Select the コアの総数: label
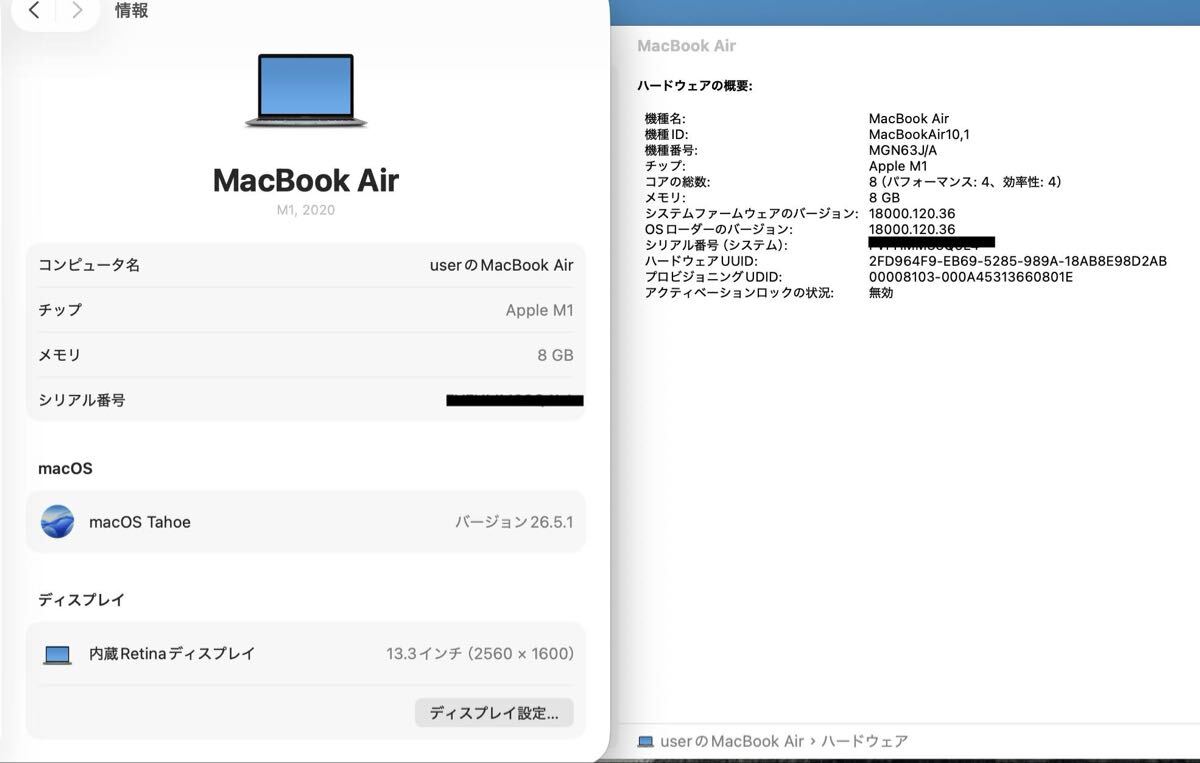Viewport: 1200px width, 763px height. tap(677, 182)
